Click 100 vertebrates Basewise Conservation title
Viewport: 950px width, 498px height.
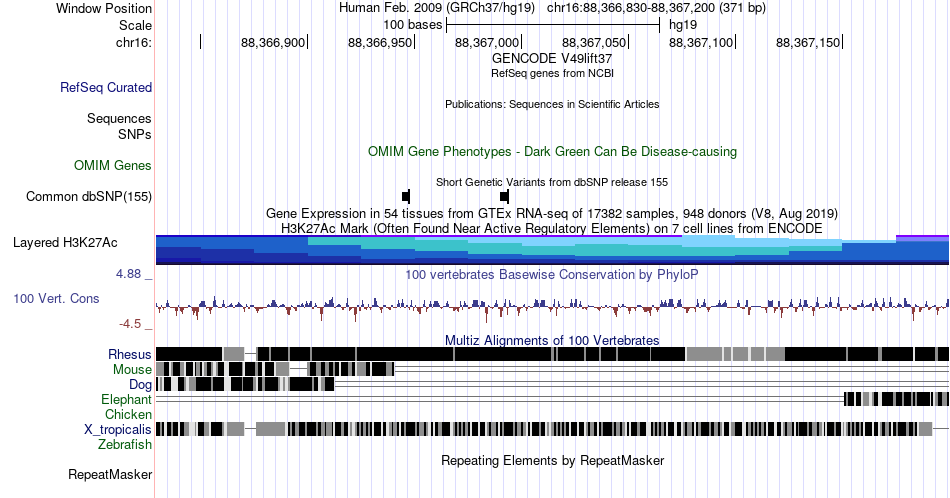[552, 274]
